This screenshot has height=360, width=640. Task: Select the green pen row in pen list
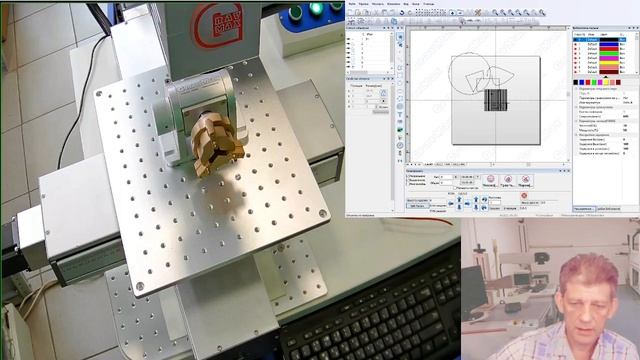coord(600,53)
